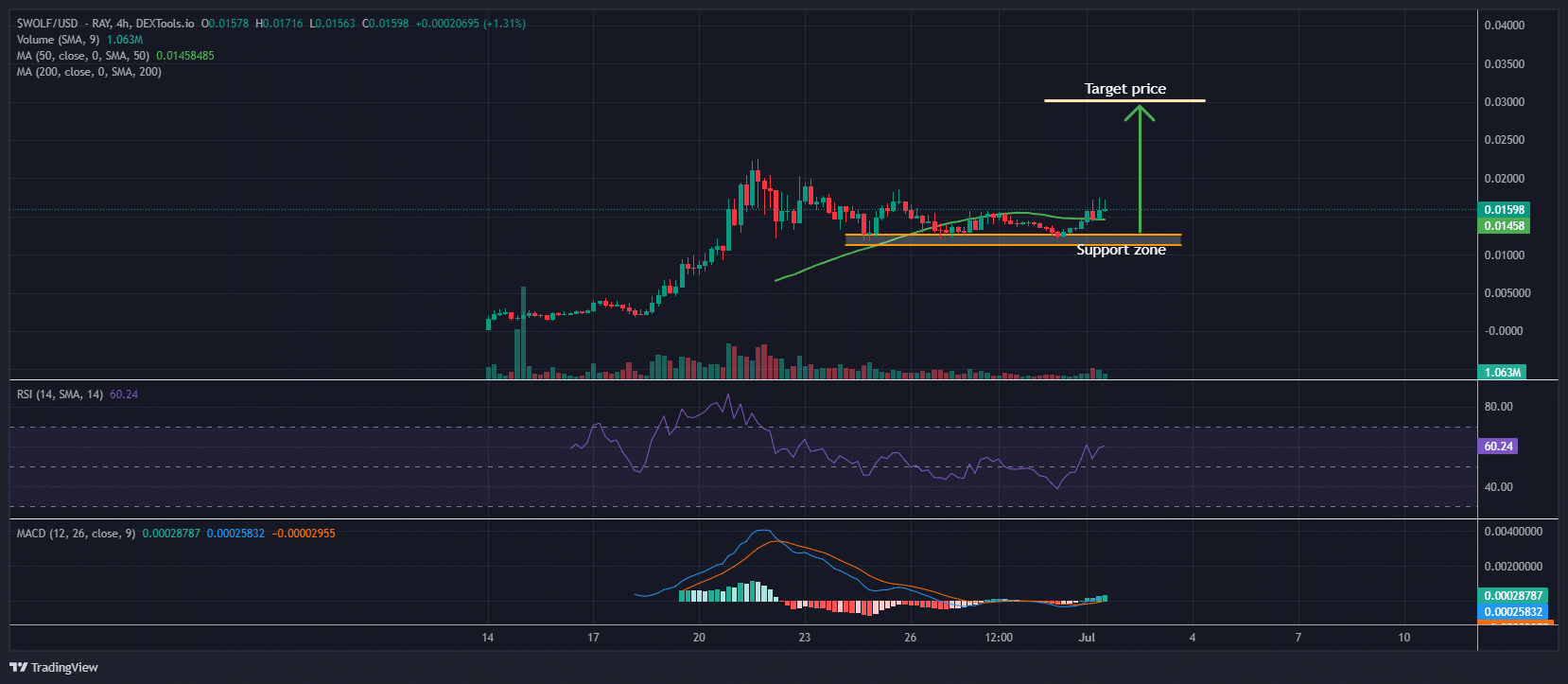Click the volume label 1.063M on axis

[x=1502, y=373]
